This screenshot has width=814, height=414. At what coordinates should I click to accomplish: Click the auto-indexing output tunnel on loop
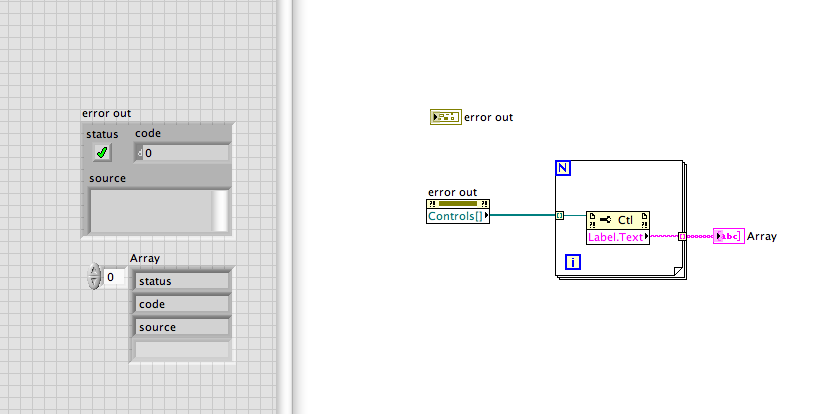(x=682, y=236)
